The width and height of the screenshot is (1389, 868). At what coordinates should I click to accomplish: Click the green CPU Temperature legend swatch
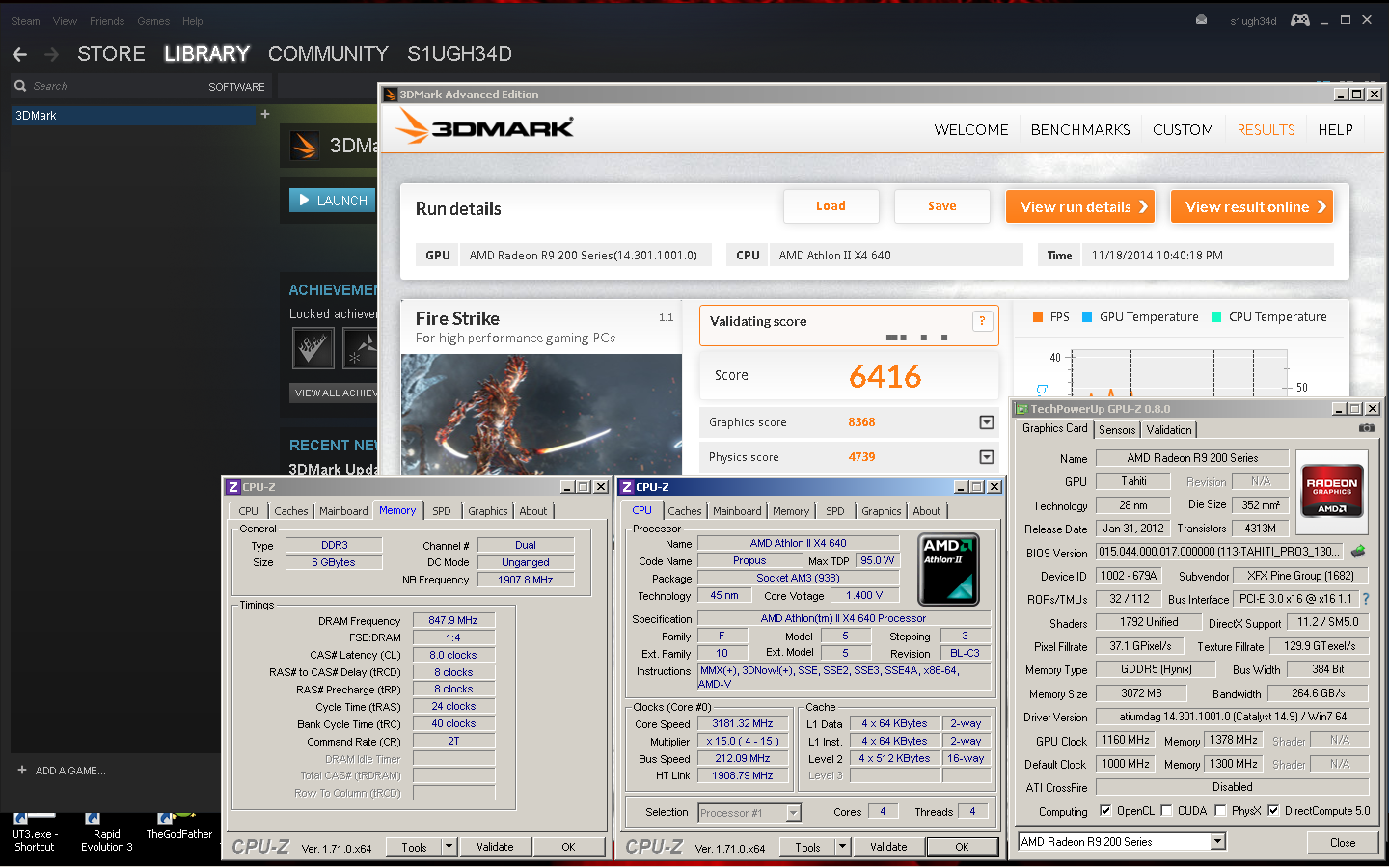point(1216,317)
